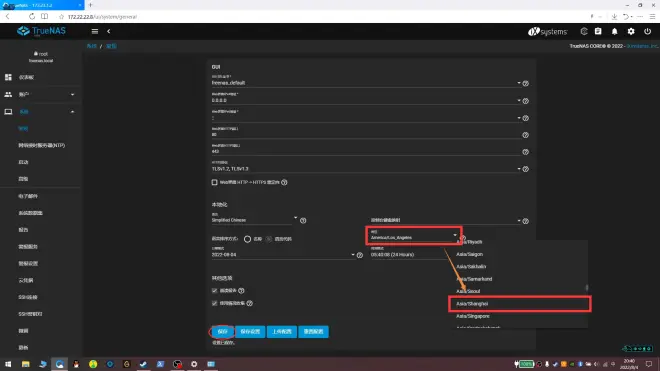Open the NTP servers sidebar item
The height and width of the screenshot is (371, 660).
point(41,145)
